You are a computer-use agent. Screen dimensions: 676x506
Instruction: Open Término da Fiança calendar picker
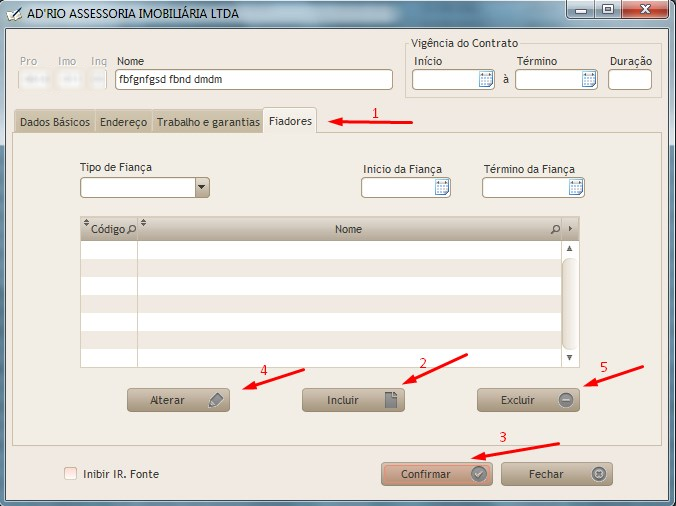coord(575,187)
